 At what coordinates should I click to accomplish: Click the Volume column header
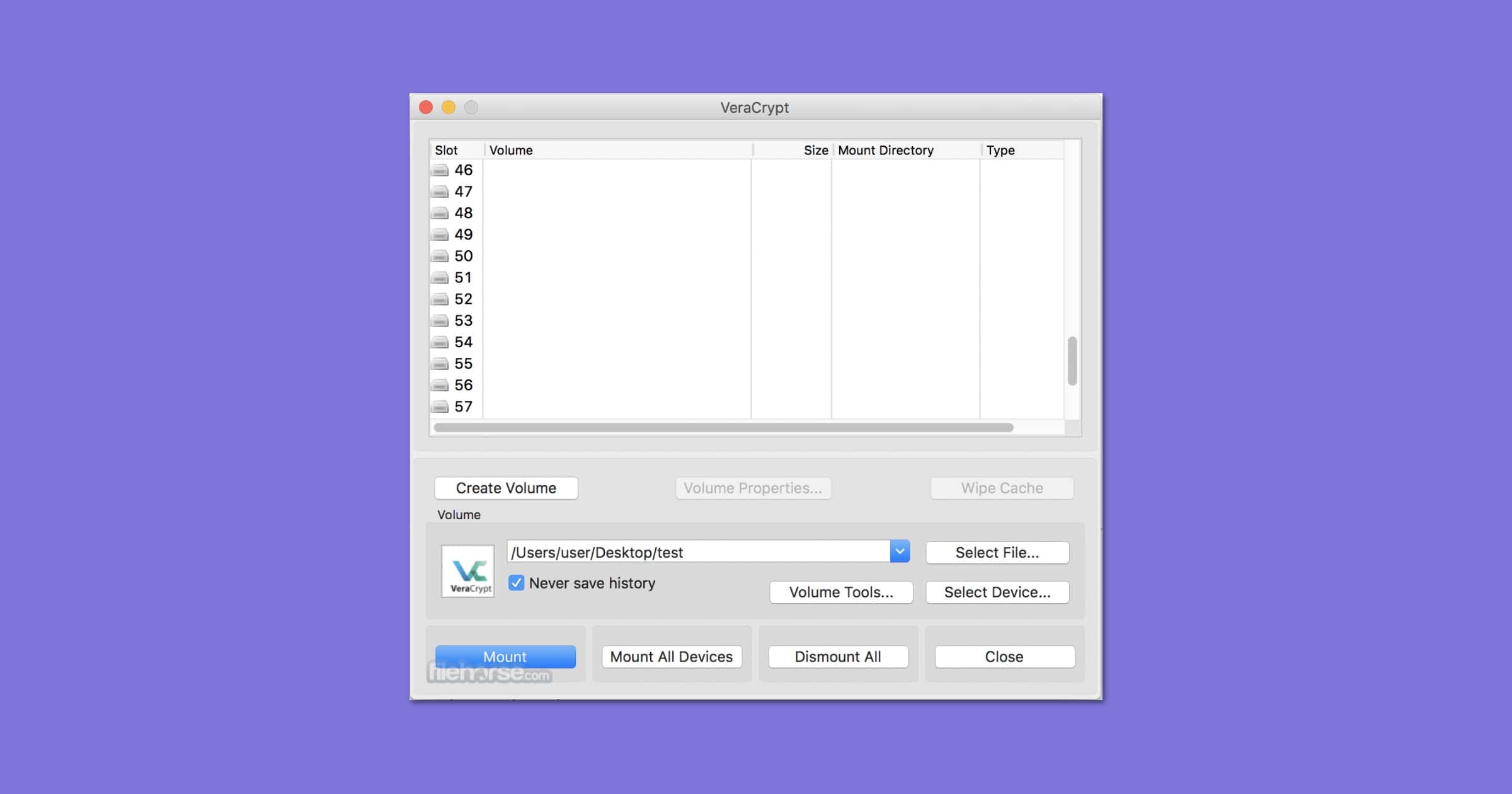tap(510, 150)
